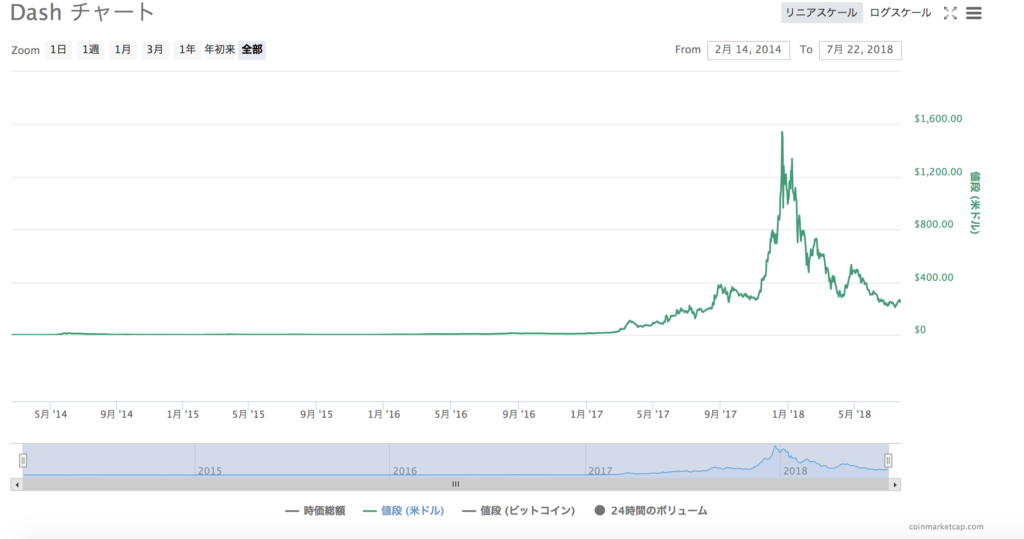Click the 9月 '17 x-axis label
Viewport: 1024px width, 539px height.
(720, 414)
